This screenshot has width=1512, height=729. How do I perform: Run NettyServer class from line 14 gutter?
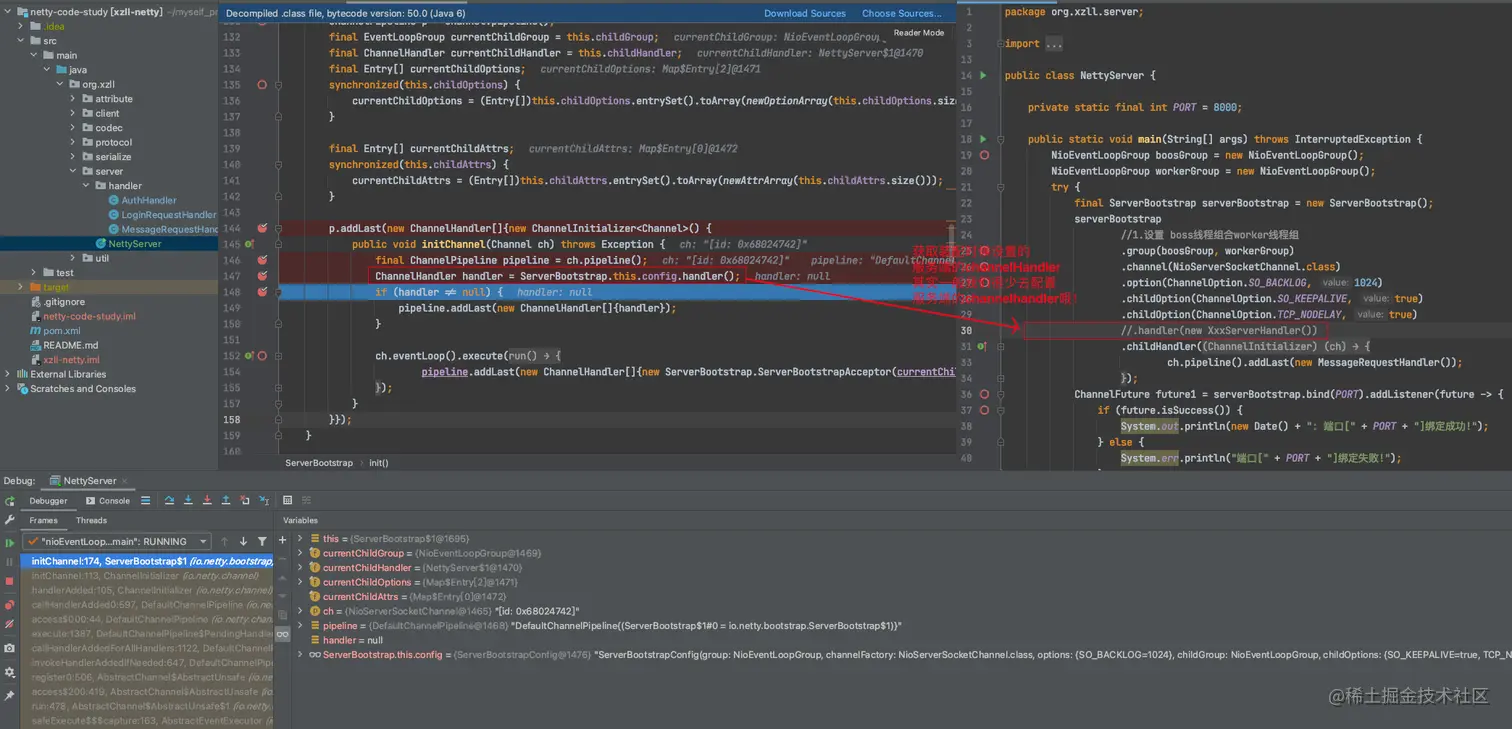983,75
